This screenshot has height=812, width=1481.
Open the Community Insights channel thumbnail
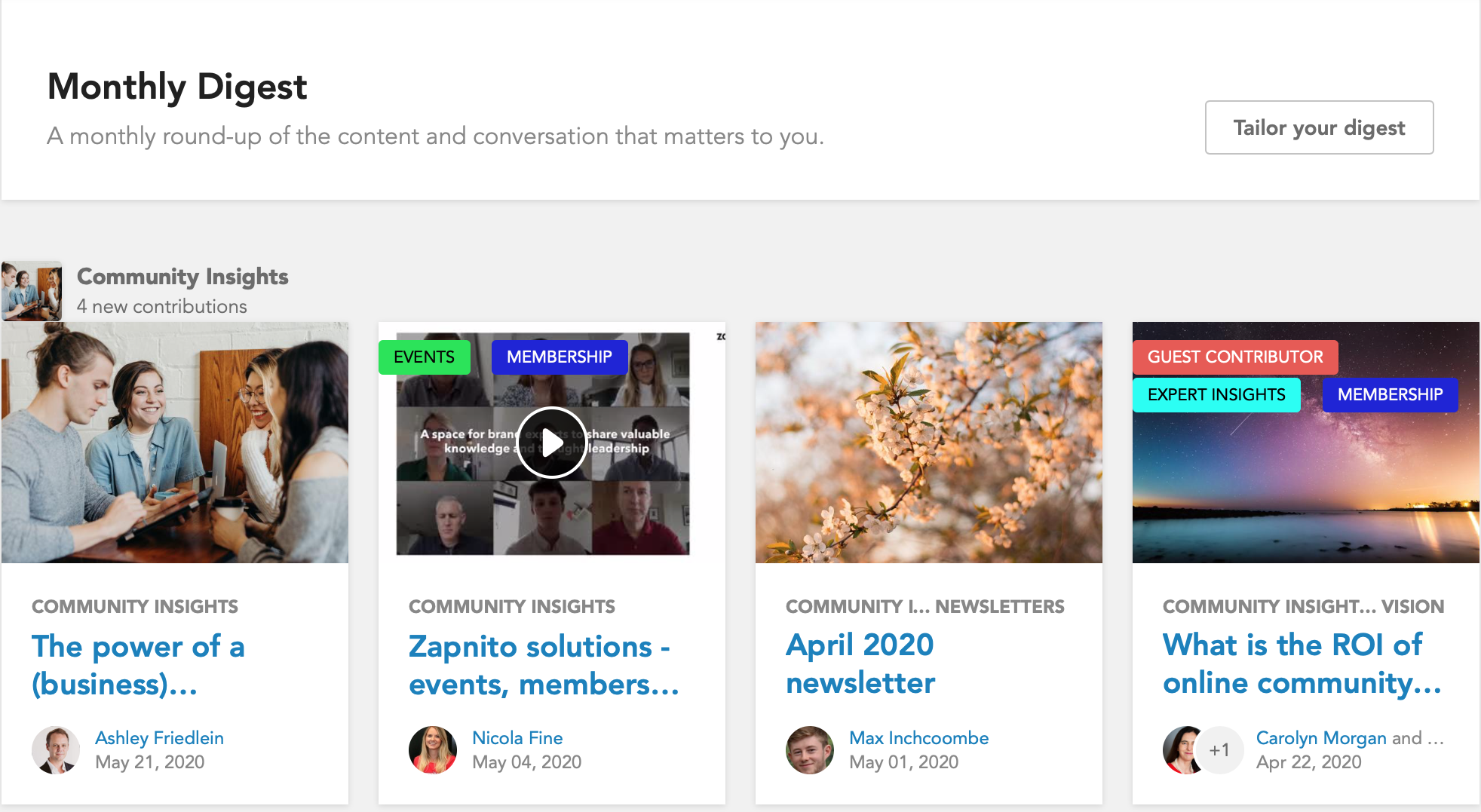pyautogui.click(x=32, y=291)
